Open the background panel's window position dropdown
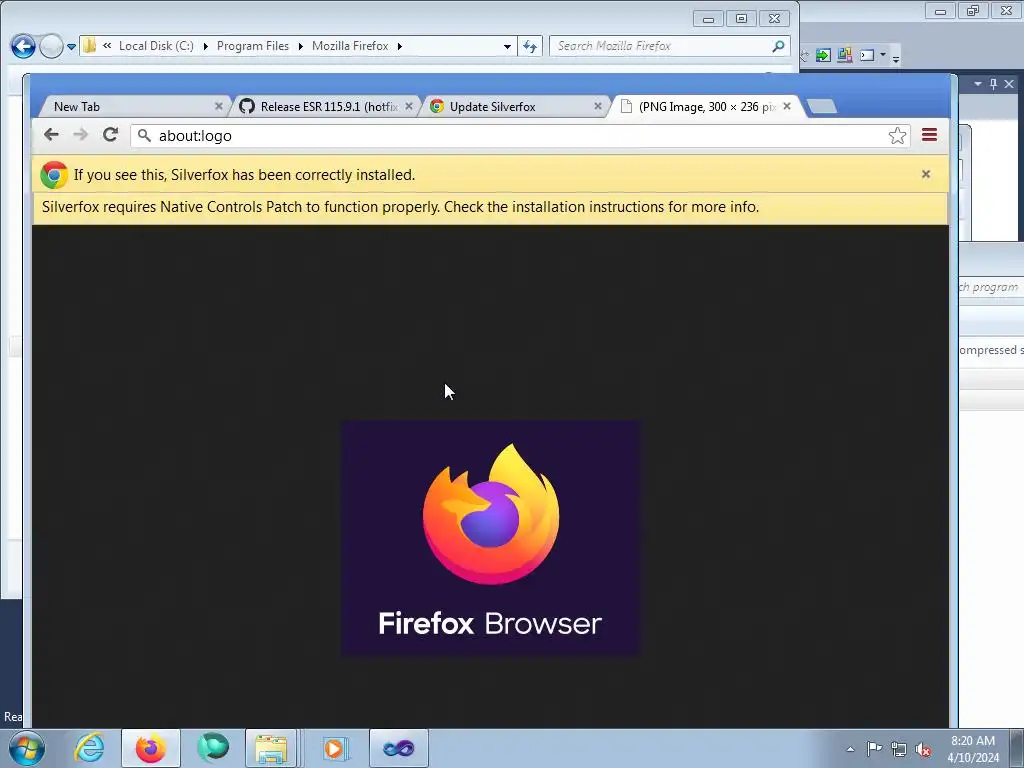Viewport: 1024px width, 768px height. [978, 84]
